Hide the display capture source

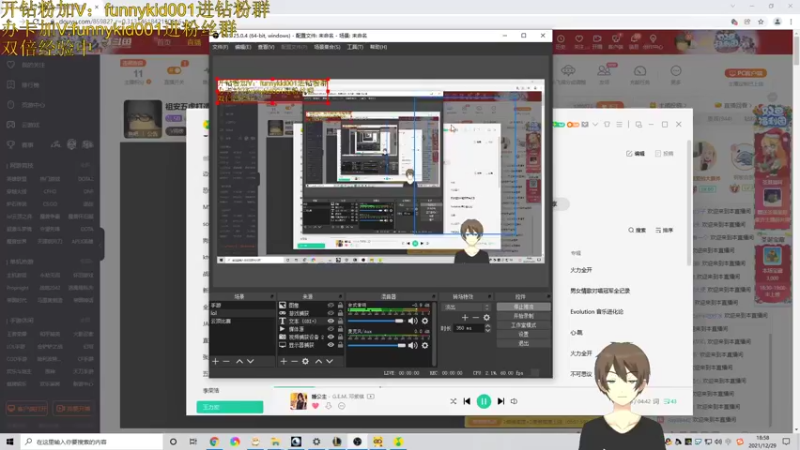pyautogui.click(x=331, y=345)
